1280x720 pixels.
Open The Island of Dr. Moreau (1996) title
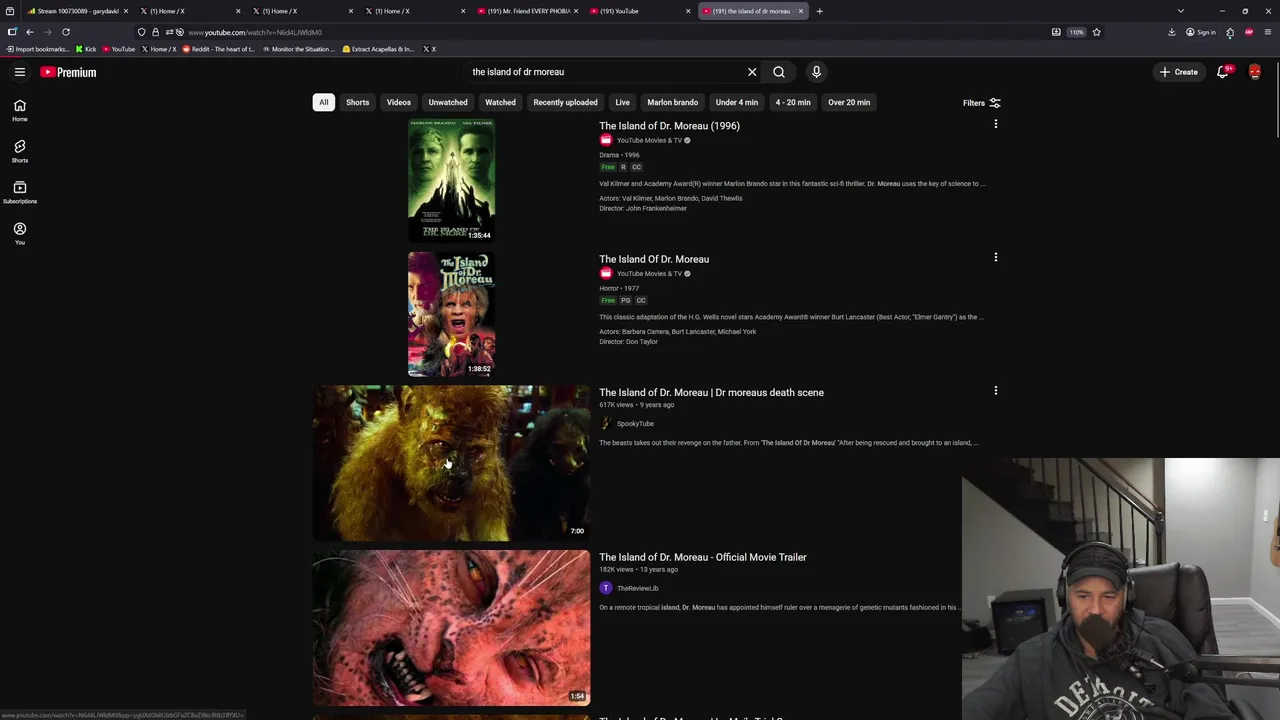click(669, 126)
